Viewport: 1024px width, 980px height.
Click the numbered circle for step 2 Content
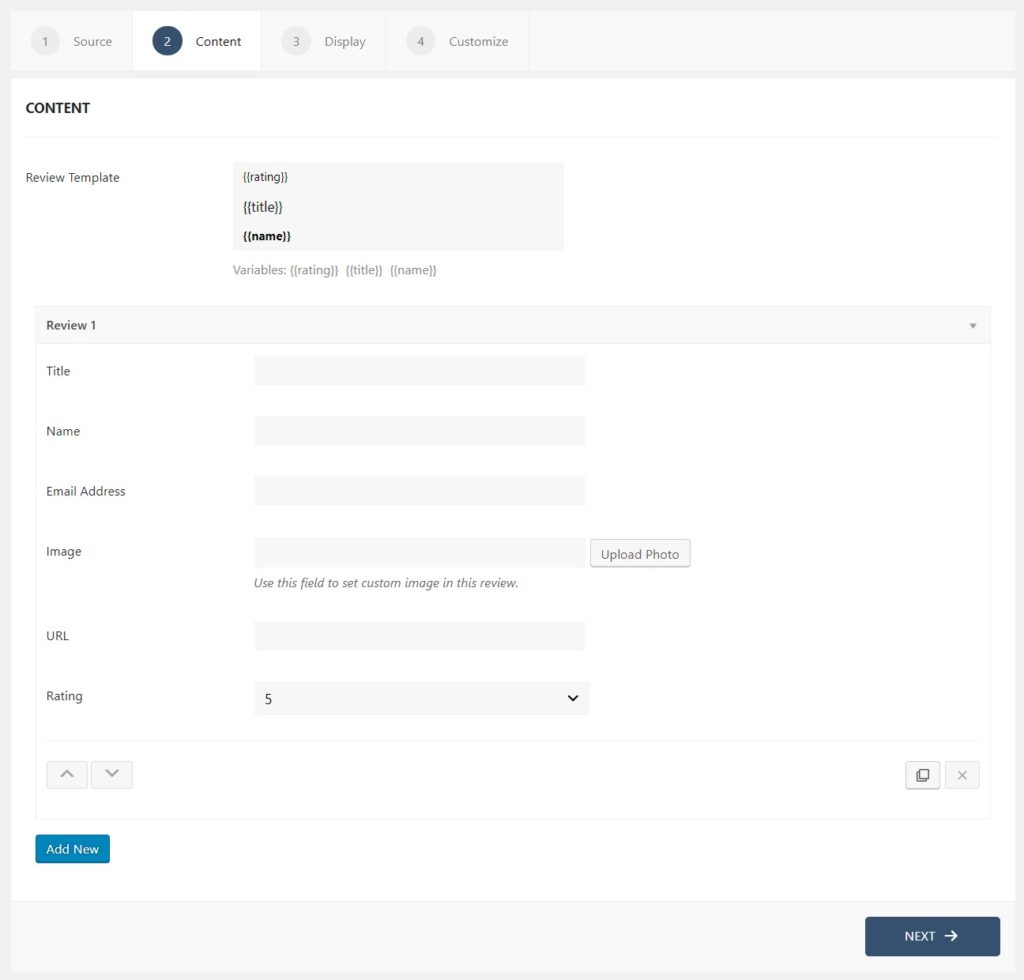tap(168, 41)
